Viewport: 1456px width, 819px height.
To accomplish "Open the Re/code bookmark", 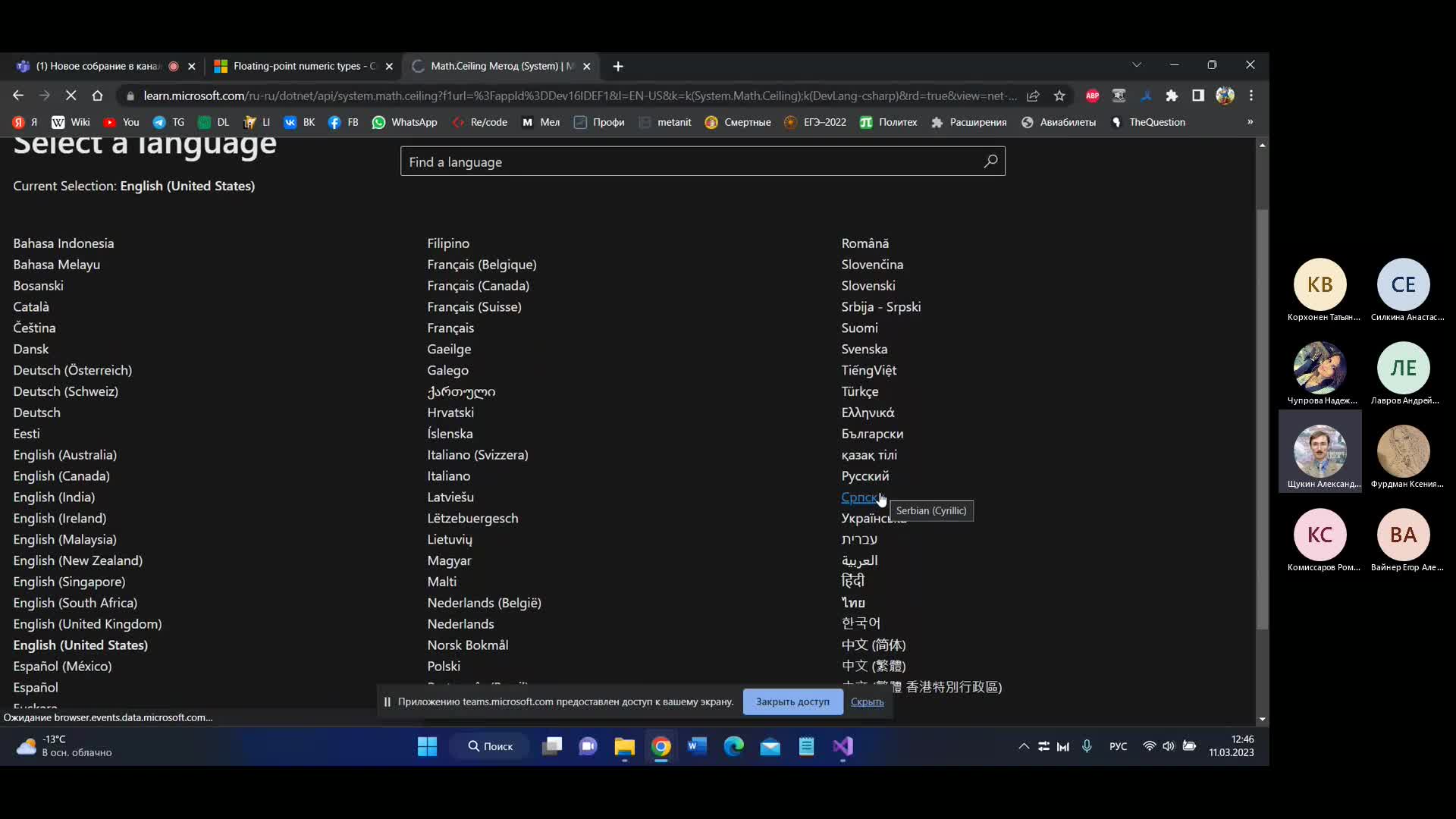I will 479,122.
